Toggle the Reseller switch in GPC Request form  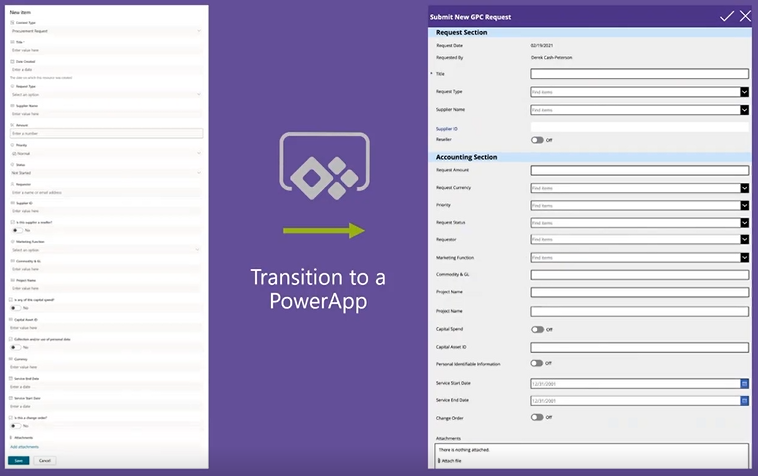point(537,140)
